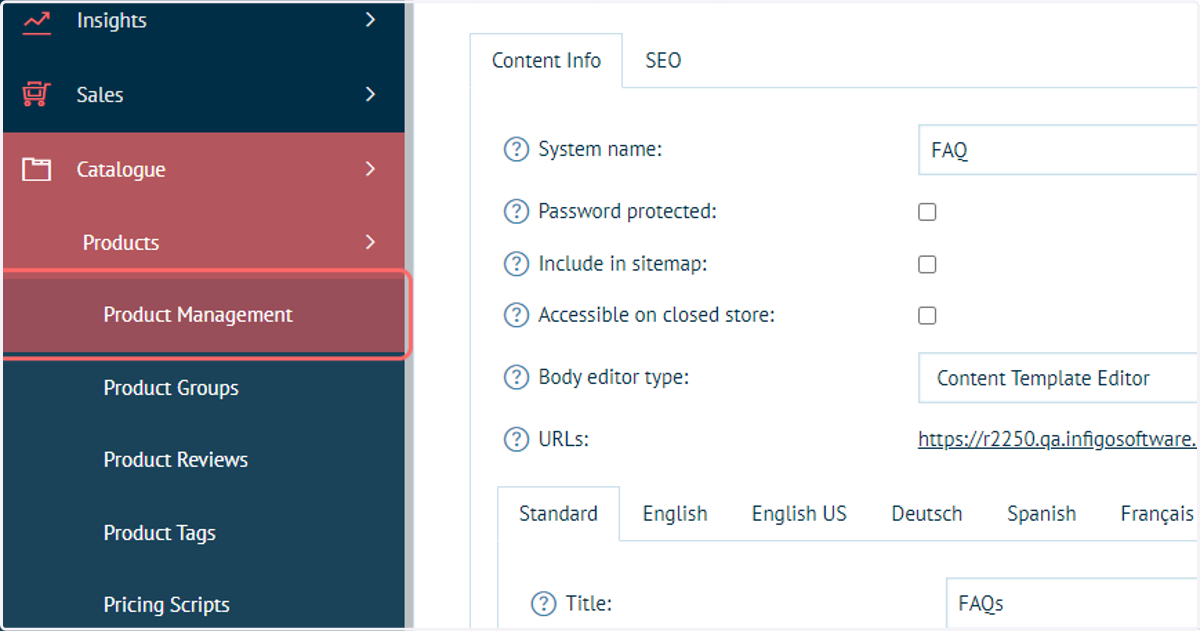
Task: Check Accessible on closed store box
Action: coord(927,316)
